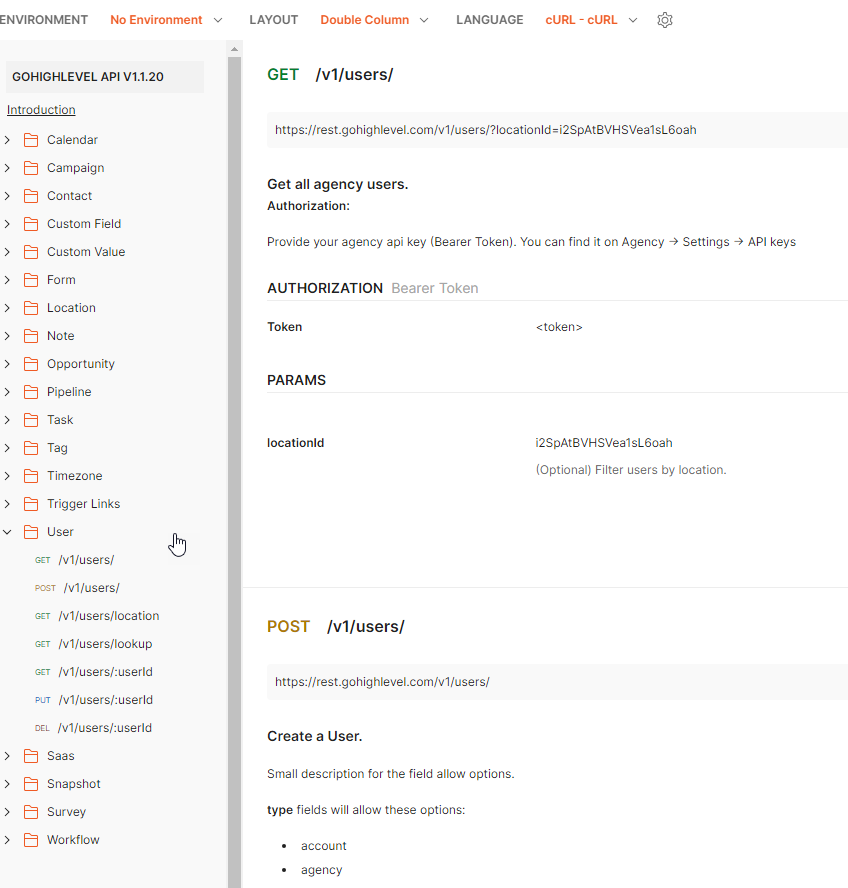The height and width of the screenshot is (888, 848).
Task: Click the 'Create a User.' text
Action: pyautogui.click(x=314, y=737)
